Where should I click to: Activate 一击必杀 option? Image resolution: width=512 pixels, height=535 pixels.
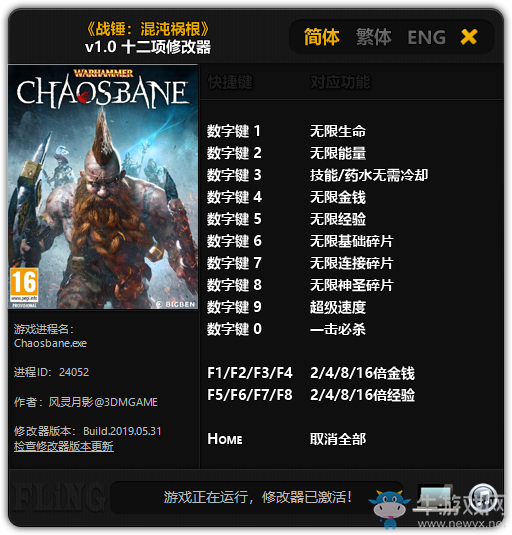coord(338,329)
